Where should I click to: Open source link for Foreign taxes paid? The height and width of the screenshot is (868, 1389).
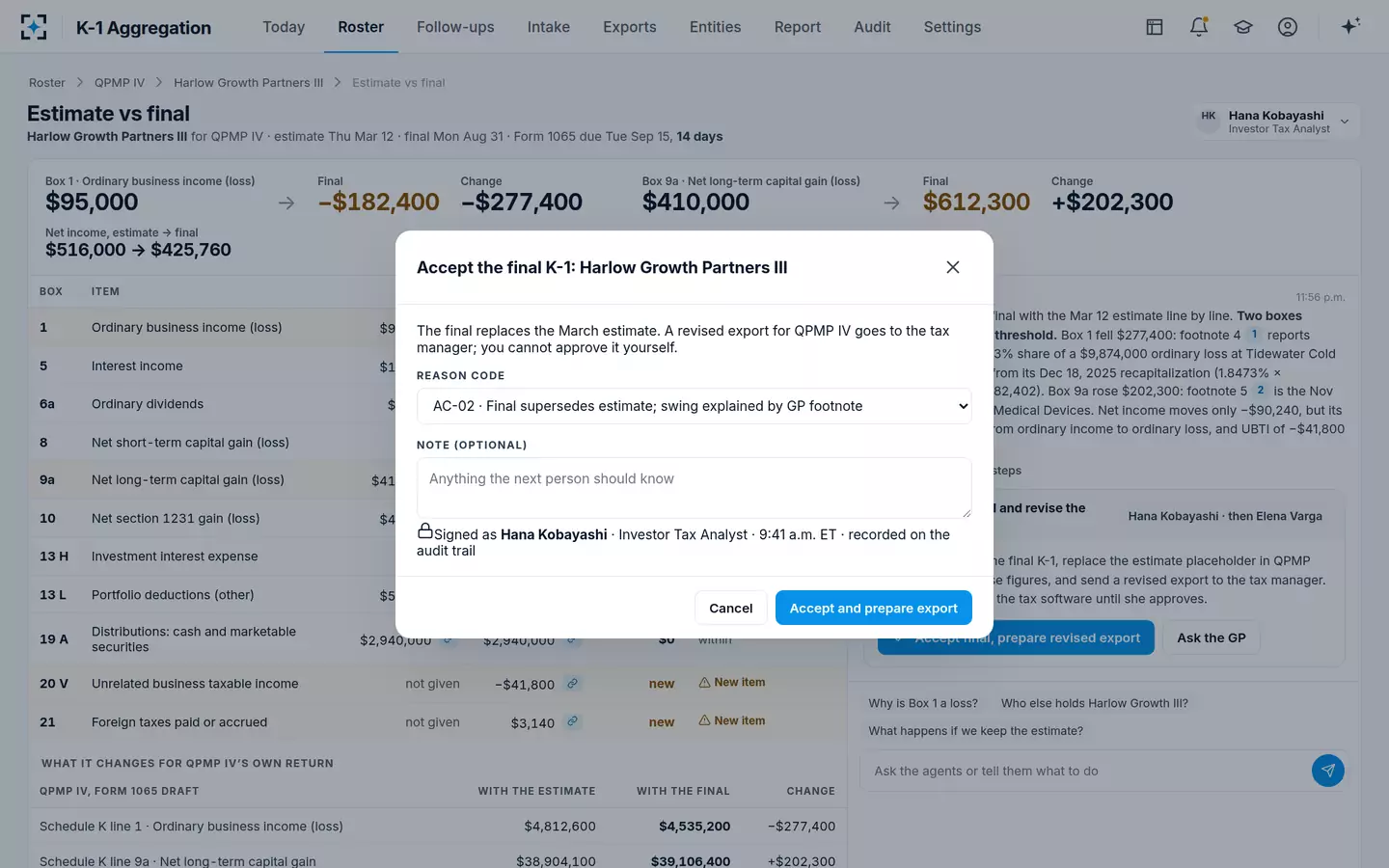[x=573, y=721]
